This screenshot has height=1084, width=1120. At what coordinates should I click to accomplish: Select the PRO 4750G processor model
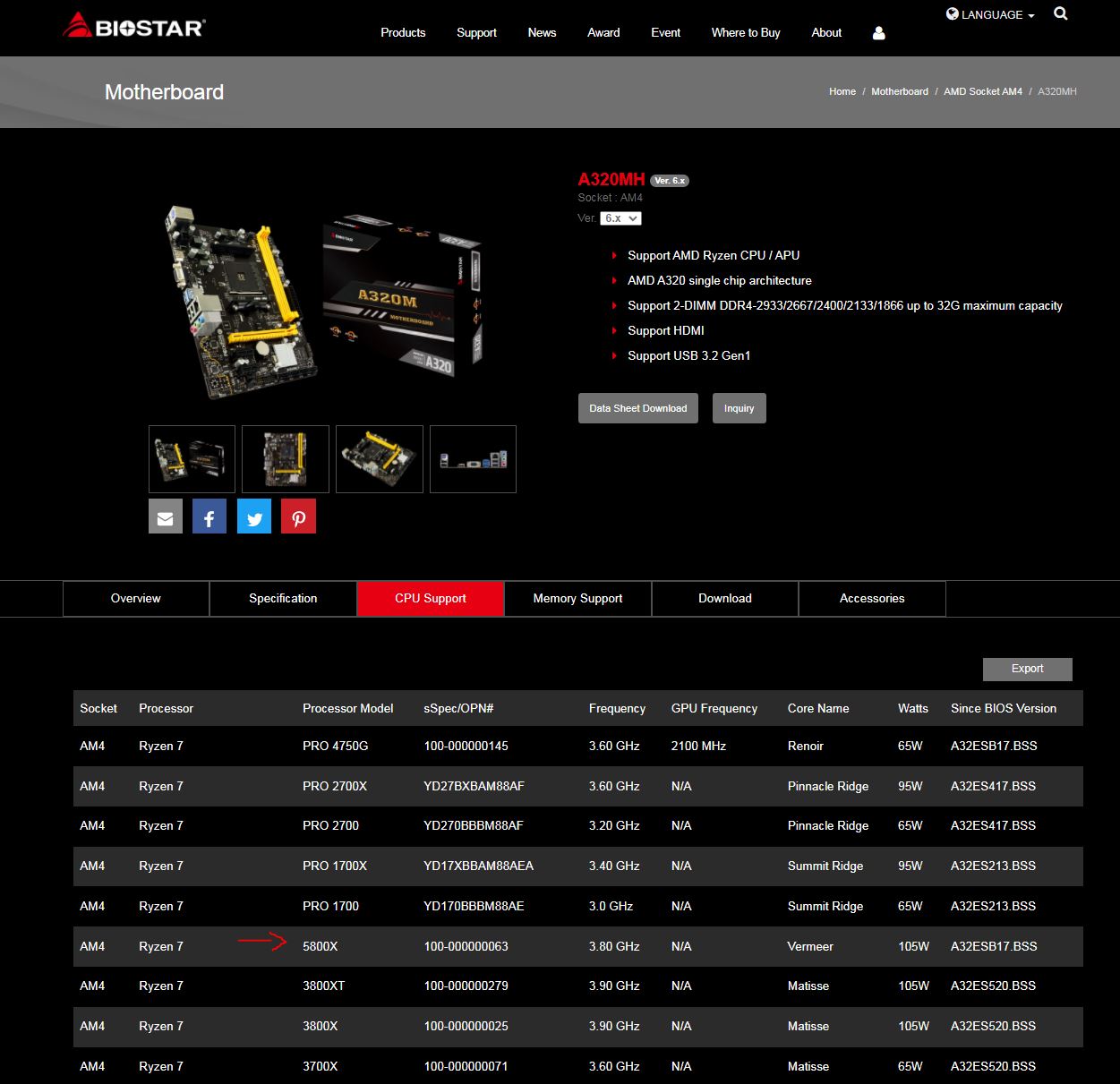pos(336,746)
